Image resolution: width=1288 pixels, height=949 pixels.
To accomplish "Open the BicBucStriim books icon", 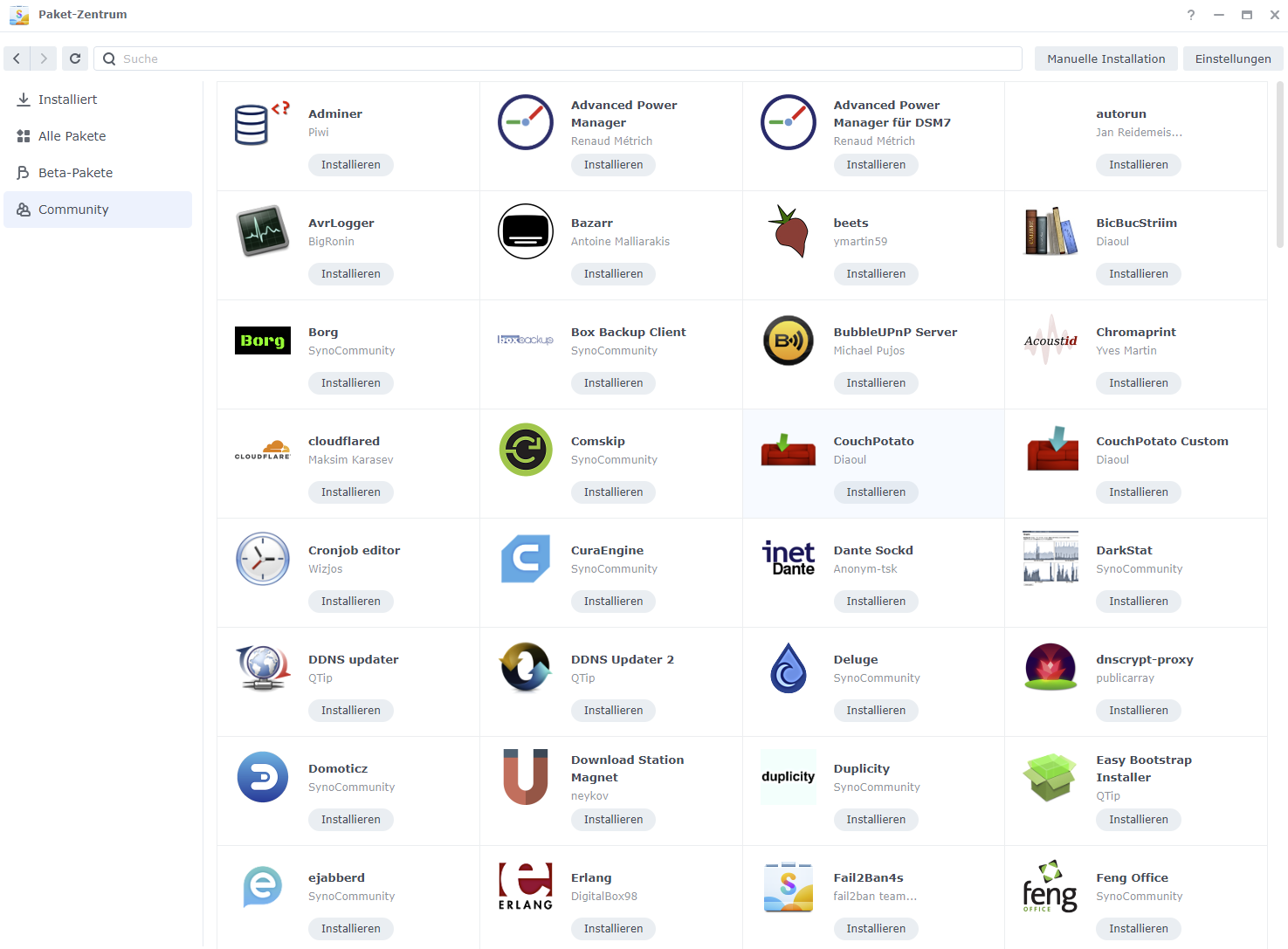I will (1050, 231).
